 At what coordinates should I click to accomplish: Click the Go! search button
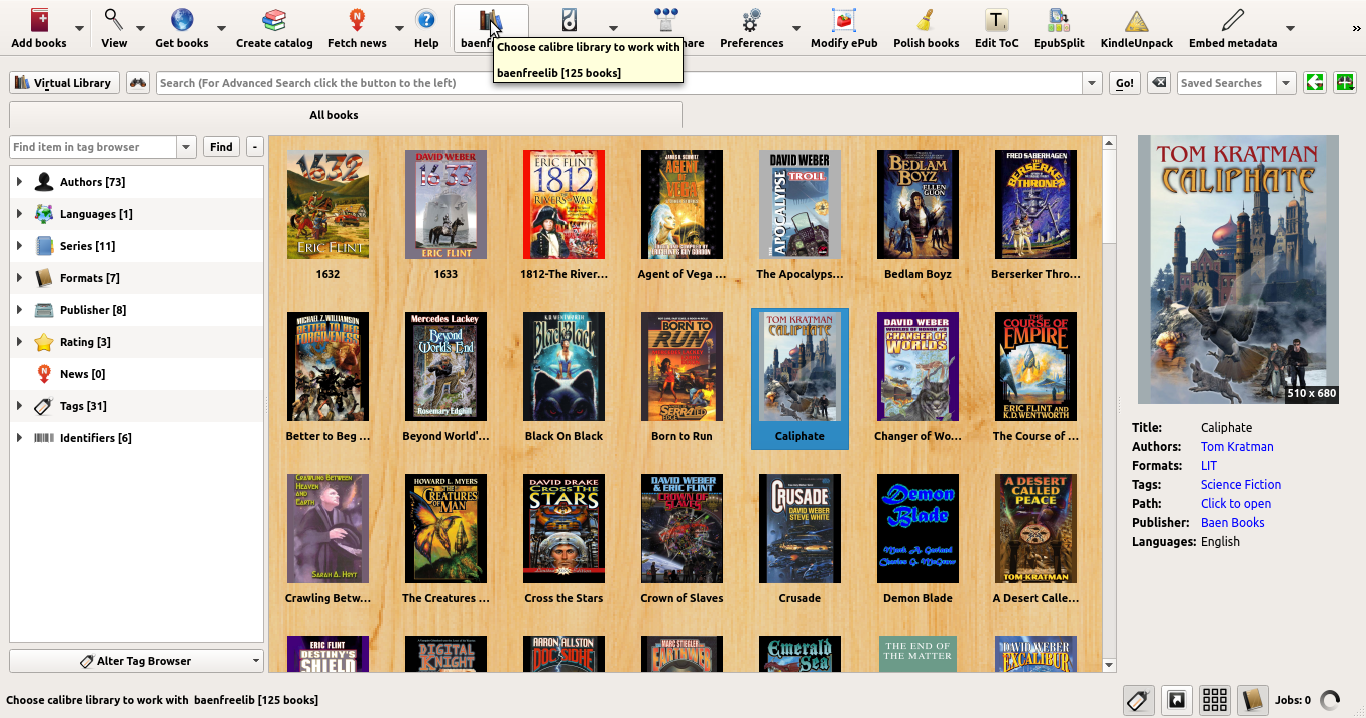point(1124,83)
